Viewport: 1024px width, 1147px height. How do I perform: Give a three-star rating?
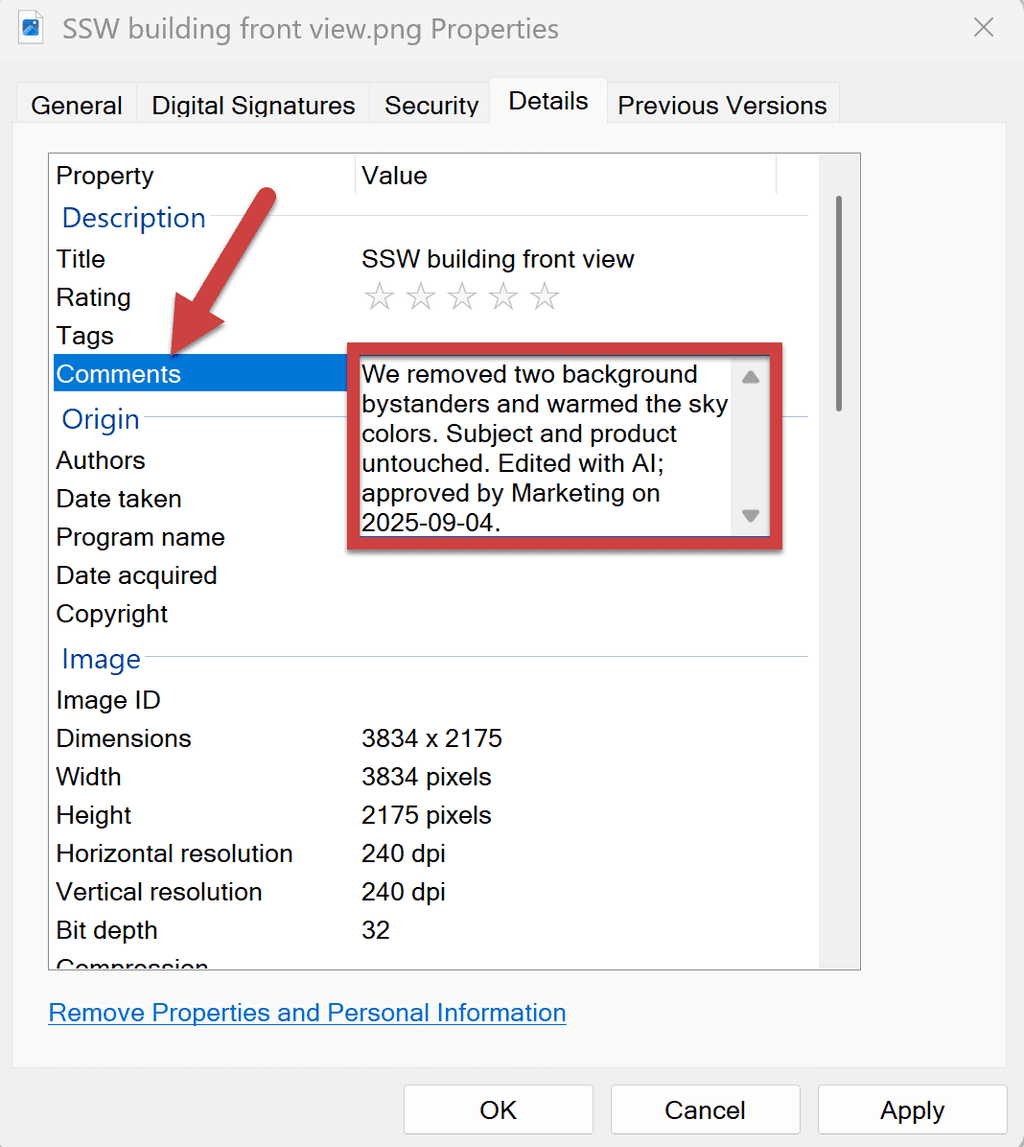462,296
